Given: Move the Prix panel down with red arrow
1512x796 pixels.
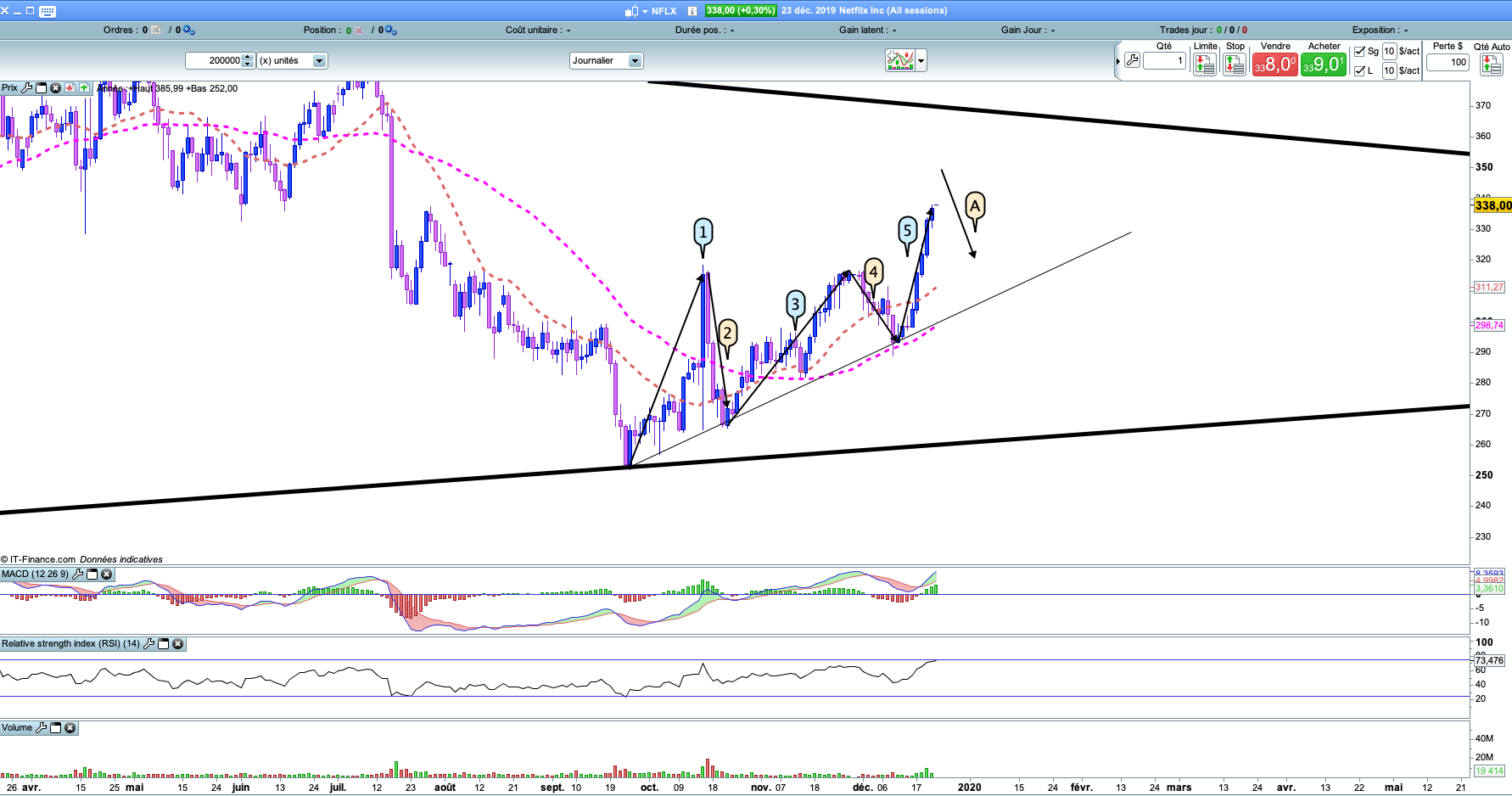Looking at the screenshot, I should pos(70,88).
